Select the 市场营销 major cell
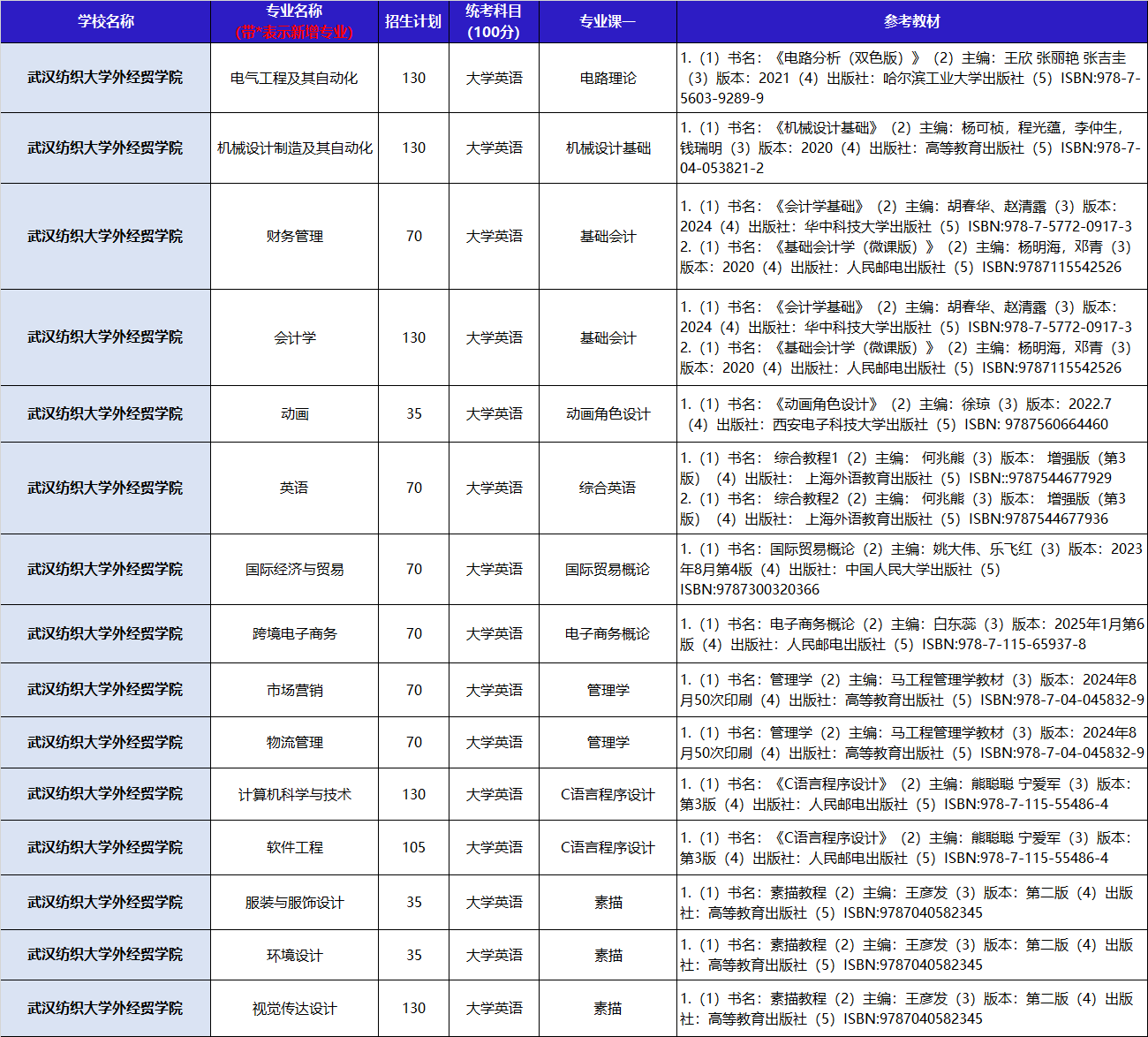1148x1037 pixels. 294,690
